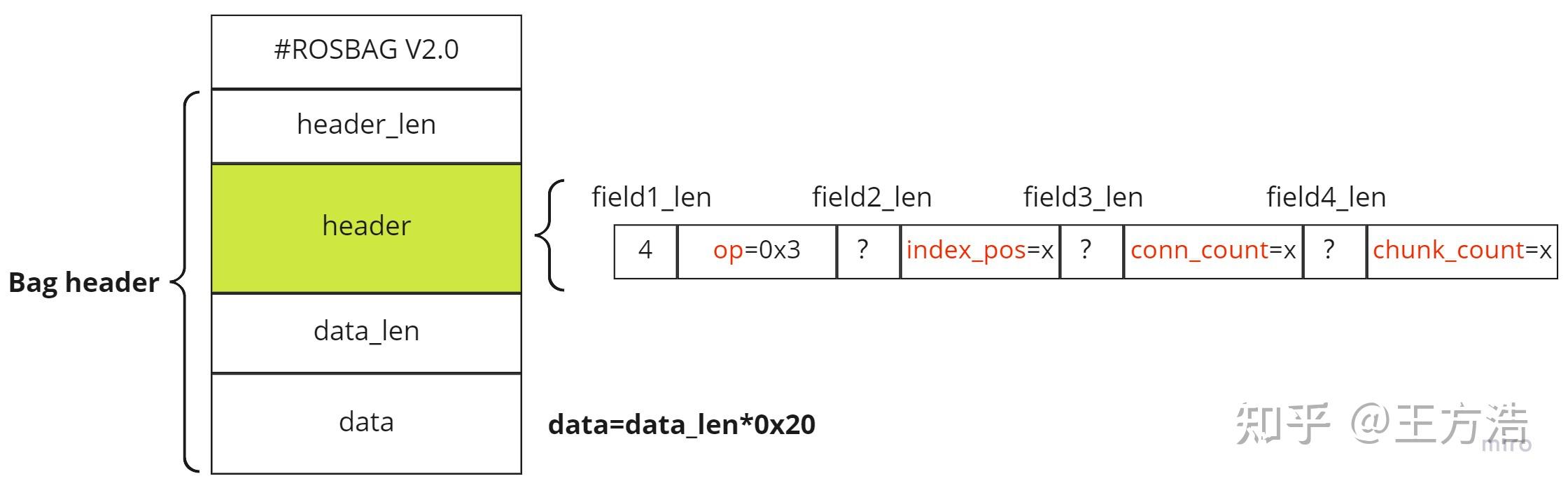
Task: Click question mark cell before chunk_count
Action: point(1334,251)
